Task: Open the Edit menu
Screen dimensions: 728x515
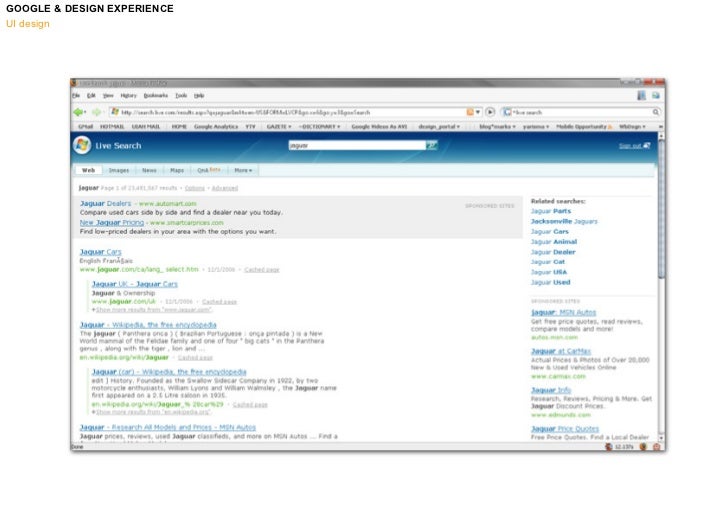Action: [x=91, y=95]
